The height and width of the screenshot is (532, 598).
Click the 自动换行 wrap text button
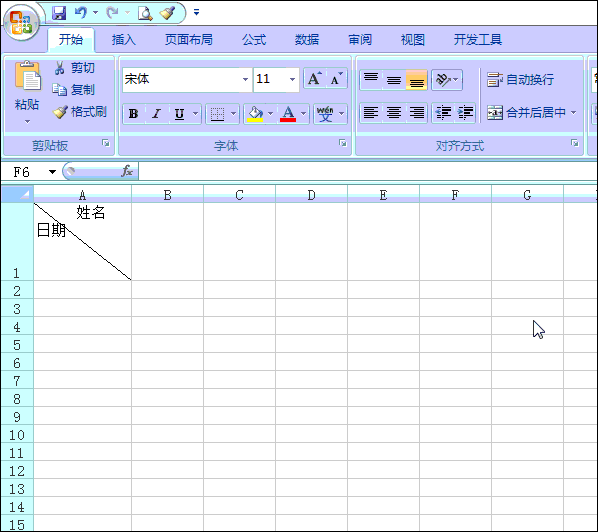click(520, 80)
